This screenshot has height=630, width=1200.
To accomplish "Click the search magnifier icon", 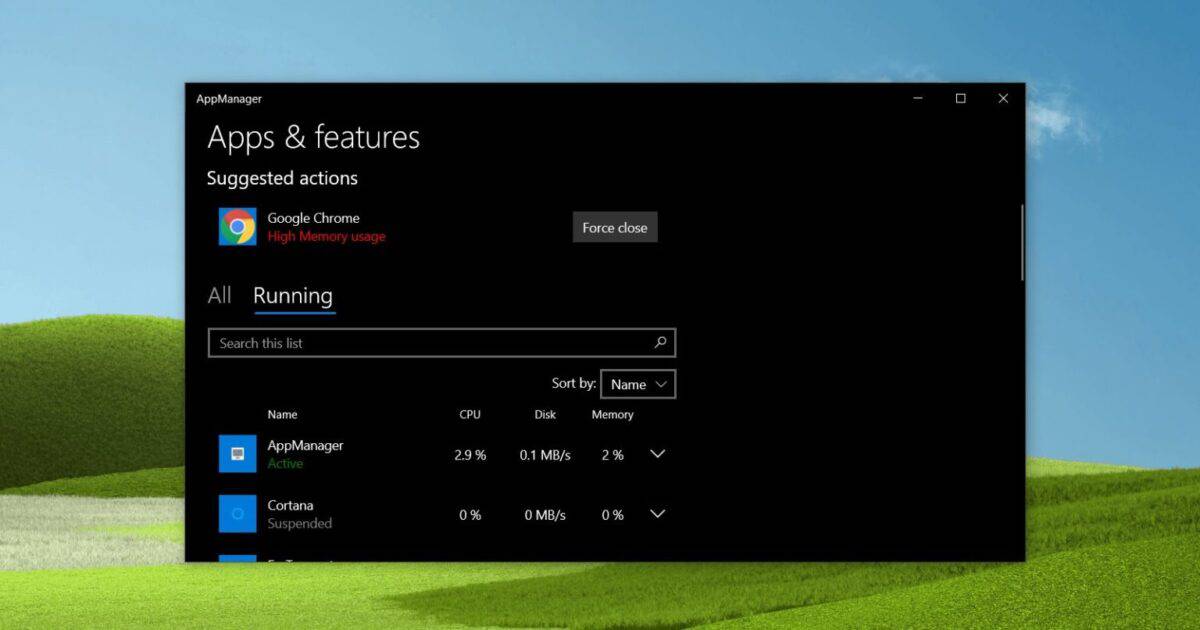I will coord(660,342).
